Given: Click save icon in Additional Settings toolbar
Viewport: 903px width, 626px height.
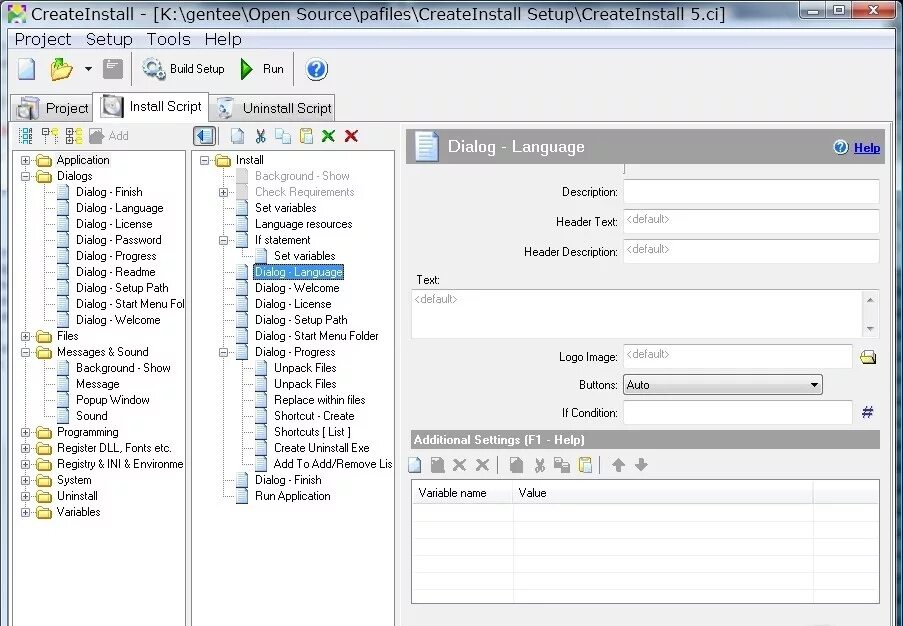Looking at the screenshot, I should (x=437, y=465).
